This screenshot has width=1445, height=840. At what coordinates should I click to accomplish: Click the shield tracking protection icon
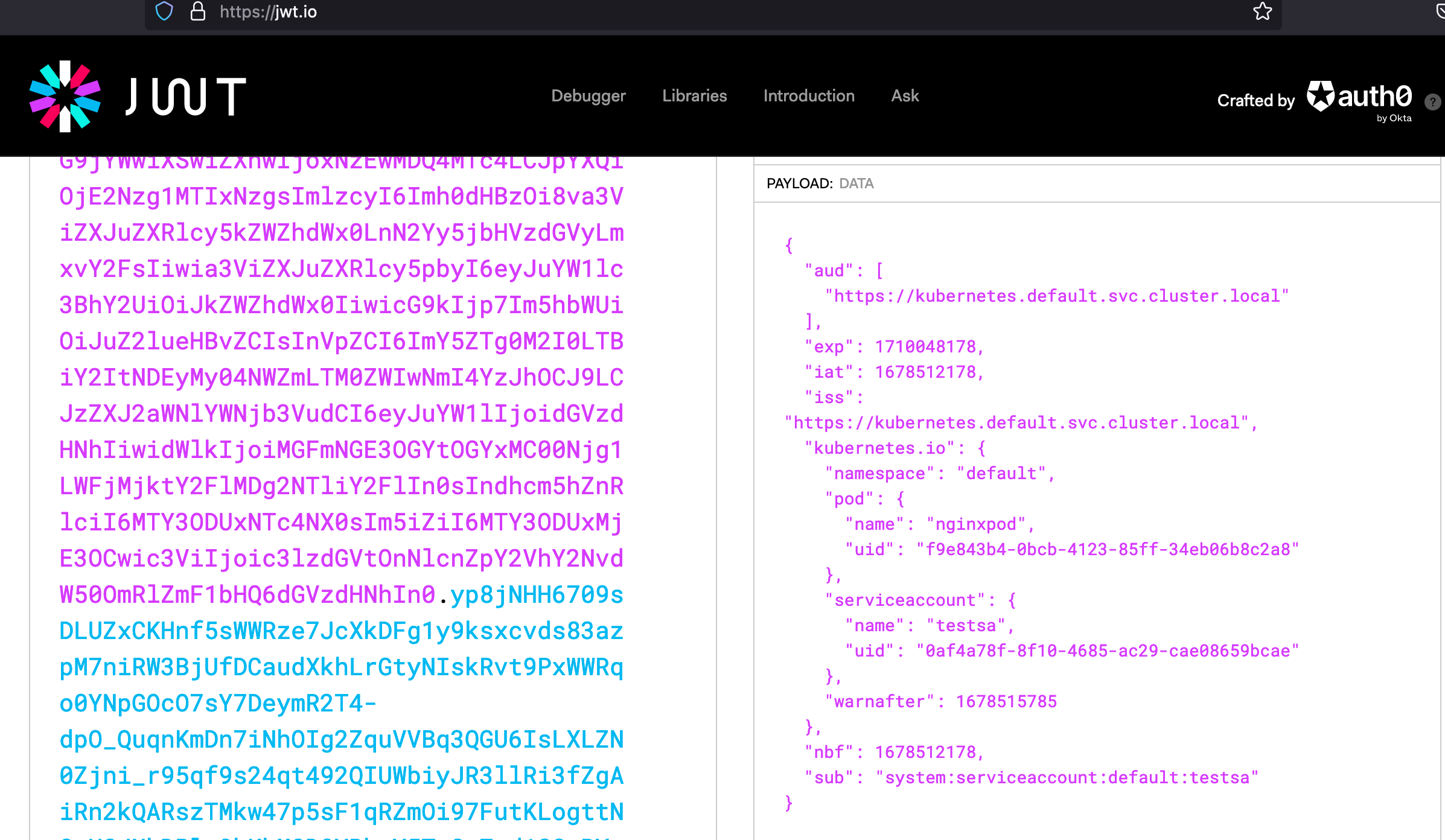pos(164,11)
